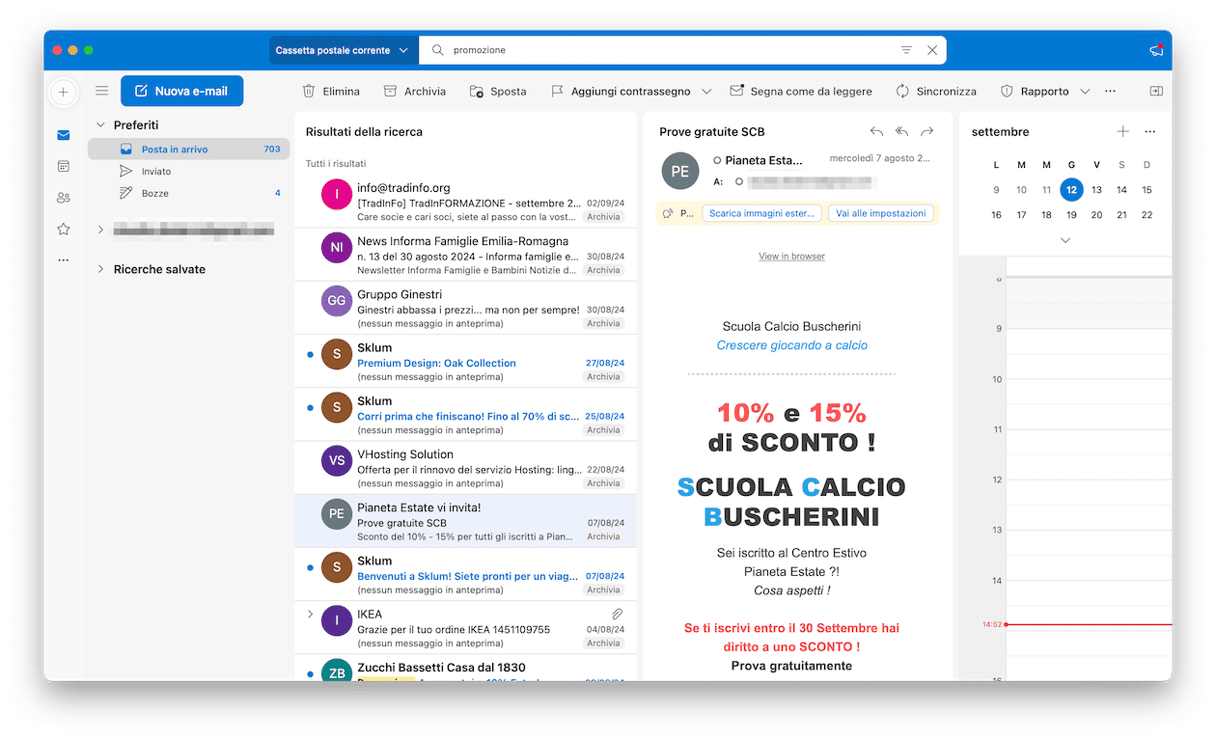1216x739 pixels.
Task: Select day 9 in mini calendar
Action: (996, 190)
